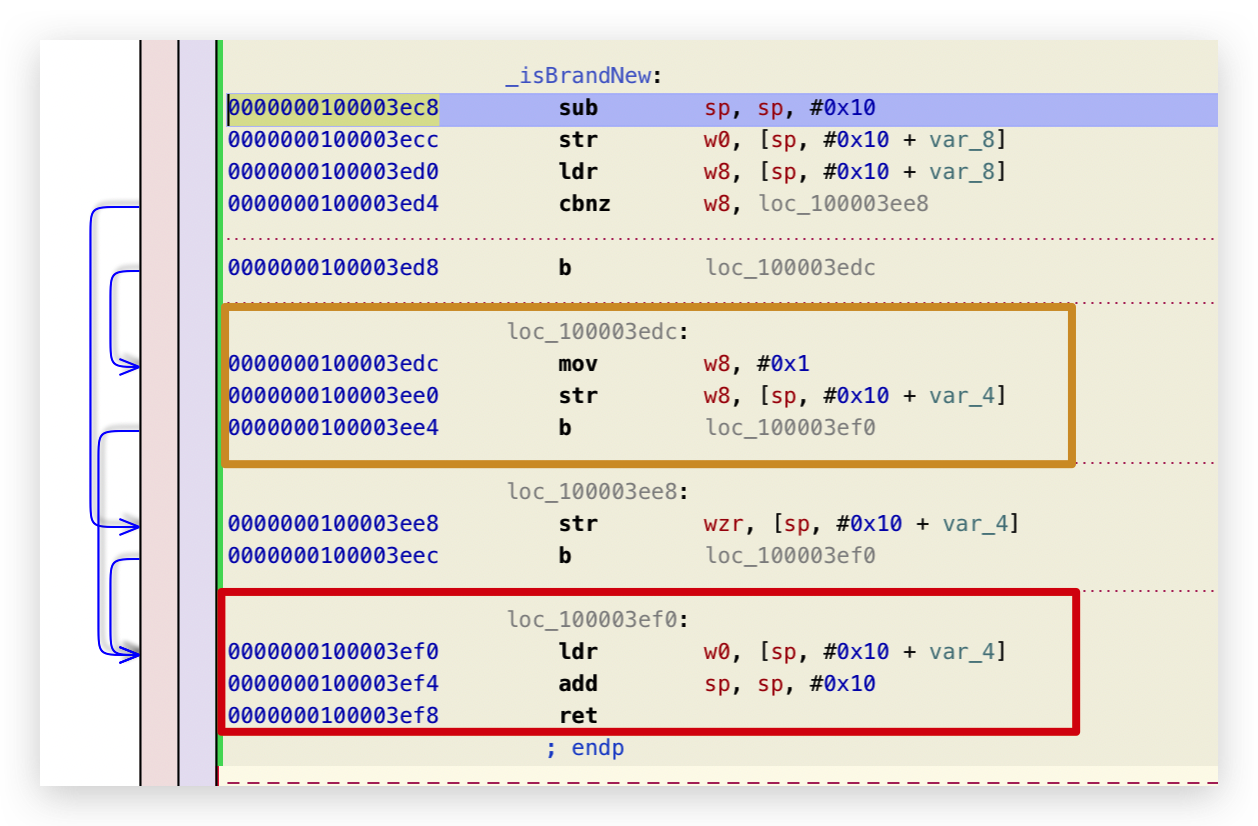Viewport: 1258px width, 826px height.
Task: Follow the loc_100003edc target at address 3ed8
Action: (x=790, y=268)
